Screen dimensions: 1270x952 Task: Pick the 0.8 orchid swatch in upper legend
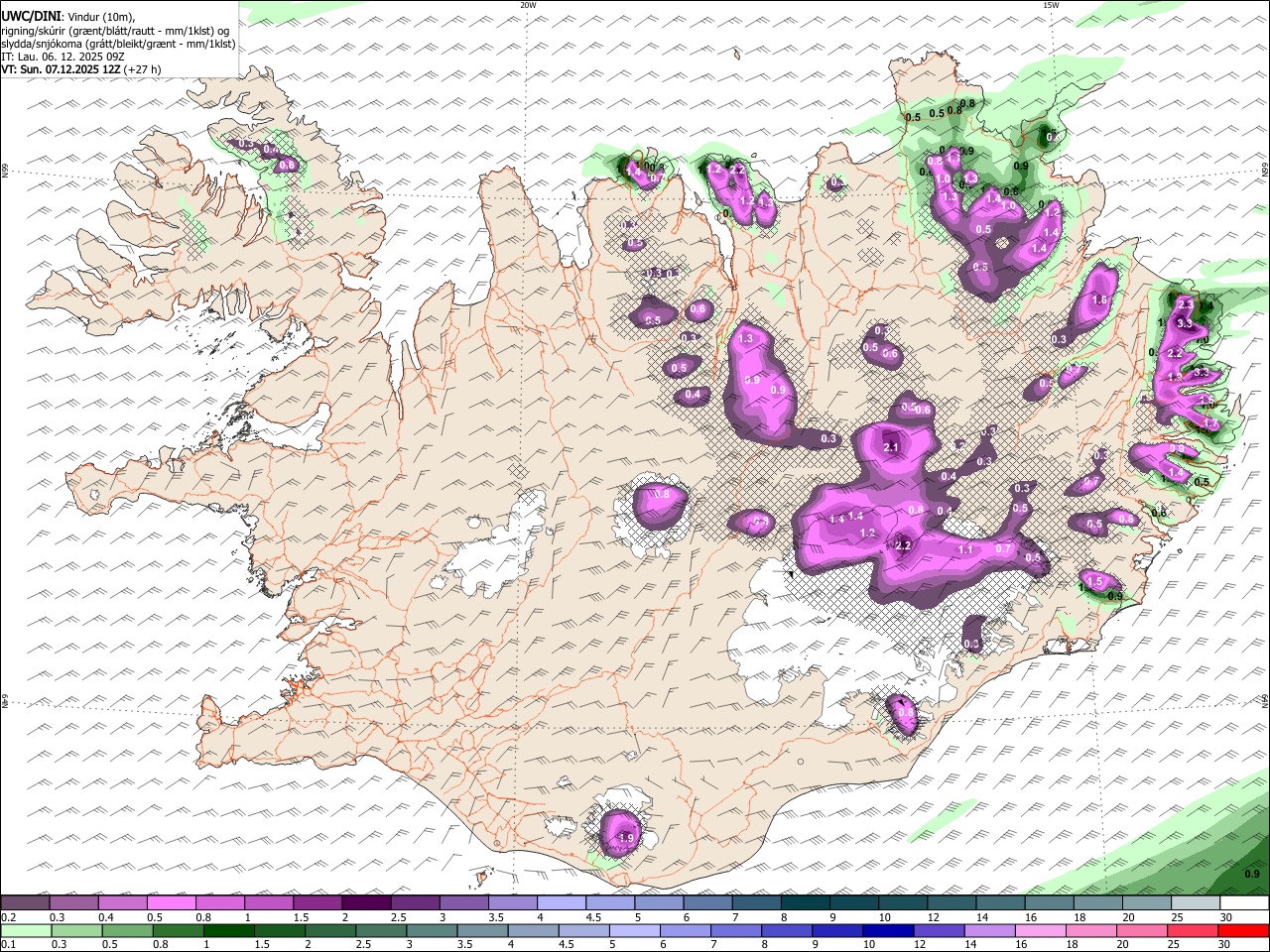click(x=219, y=903)
